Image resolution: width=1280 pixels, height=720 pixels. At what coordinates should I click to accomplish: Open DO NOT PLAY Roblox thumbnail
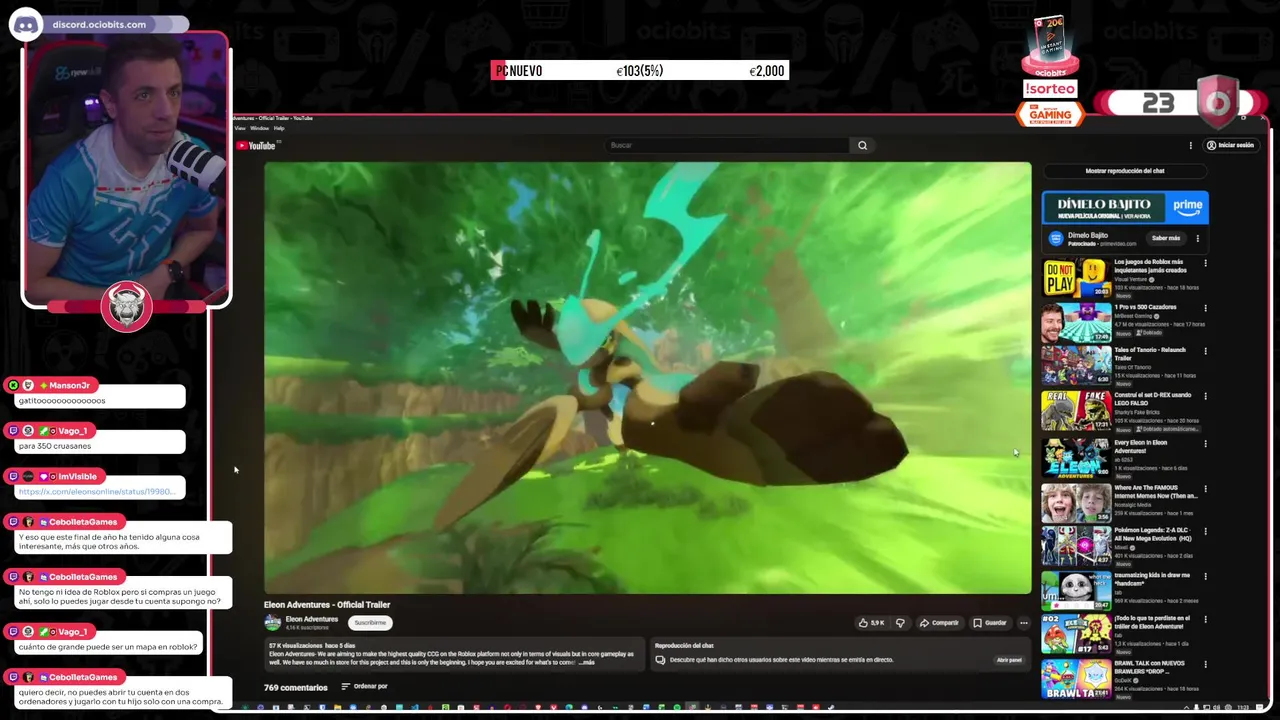(x=1076, y=278)
